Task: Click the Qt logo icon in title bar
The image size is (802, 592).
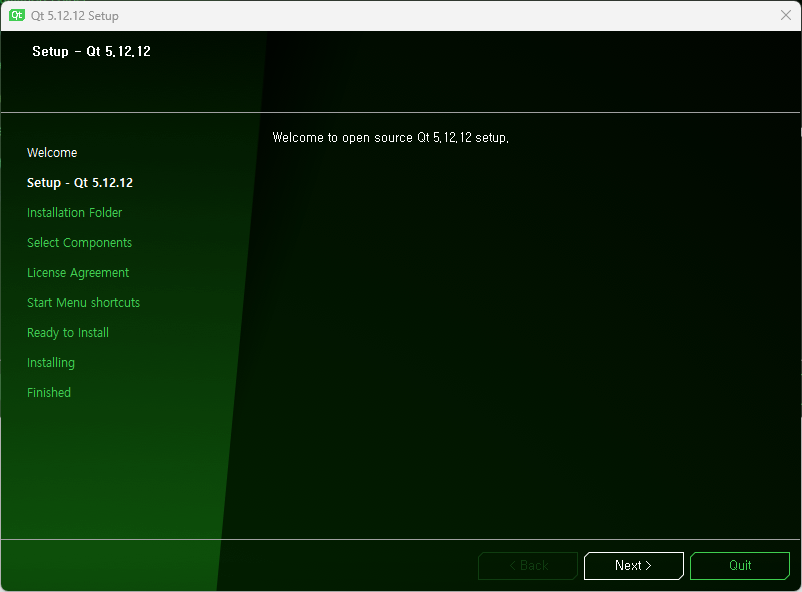Action: (x=16, y=15)
